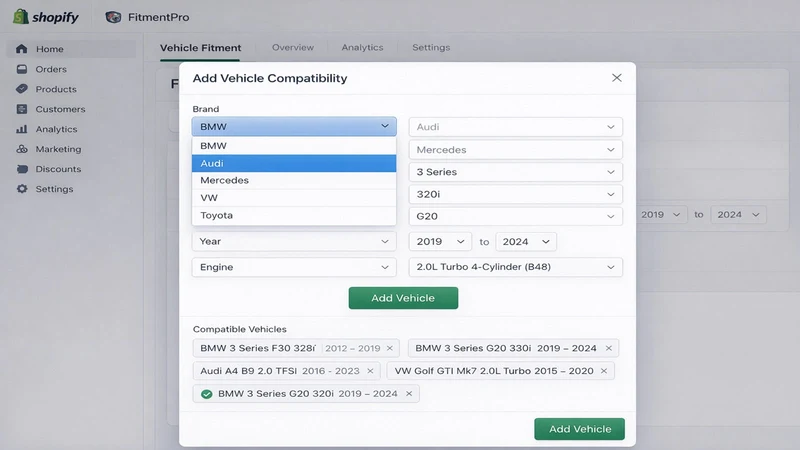
Task: Click 'Compatible Vehicles' heading
Action: tap(239, 329)
